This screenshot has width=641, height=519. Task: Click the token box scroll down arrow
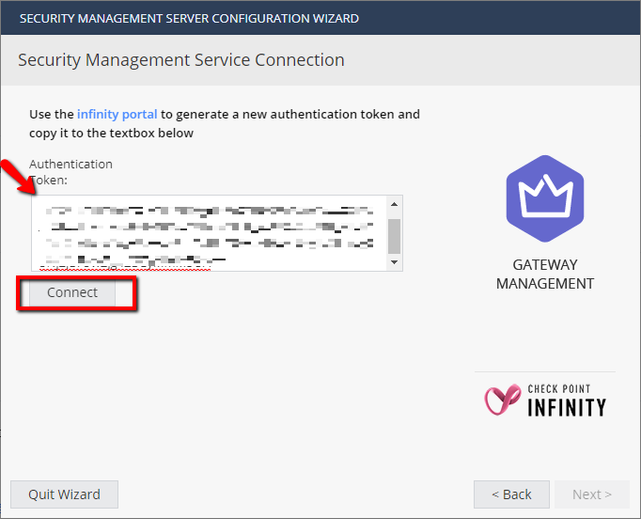coord(394,262)
